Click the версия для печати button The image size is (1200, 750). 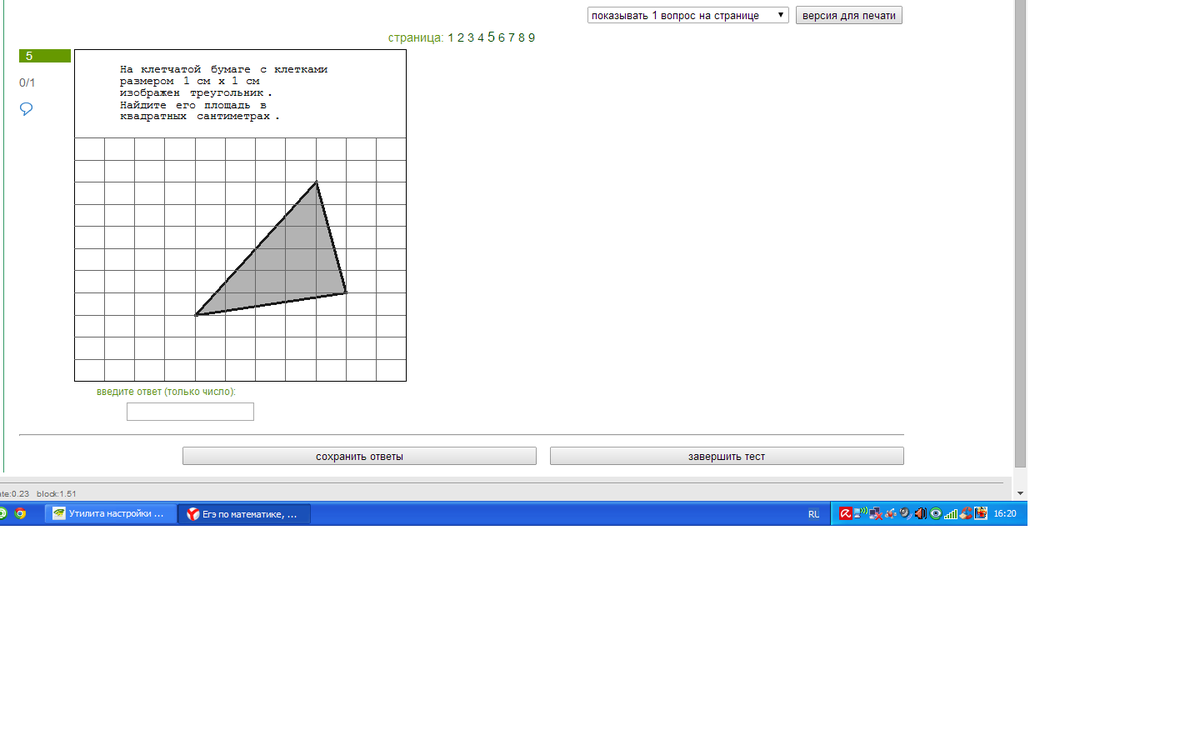(x=849, y=15)
